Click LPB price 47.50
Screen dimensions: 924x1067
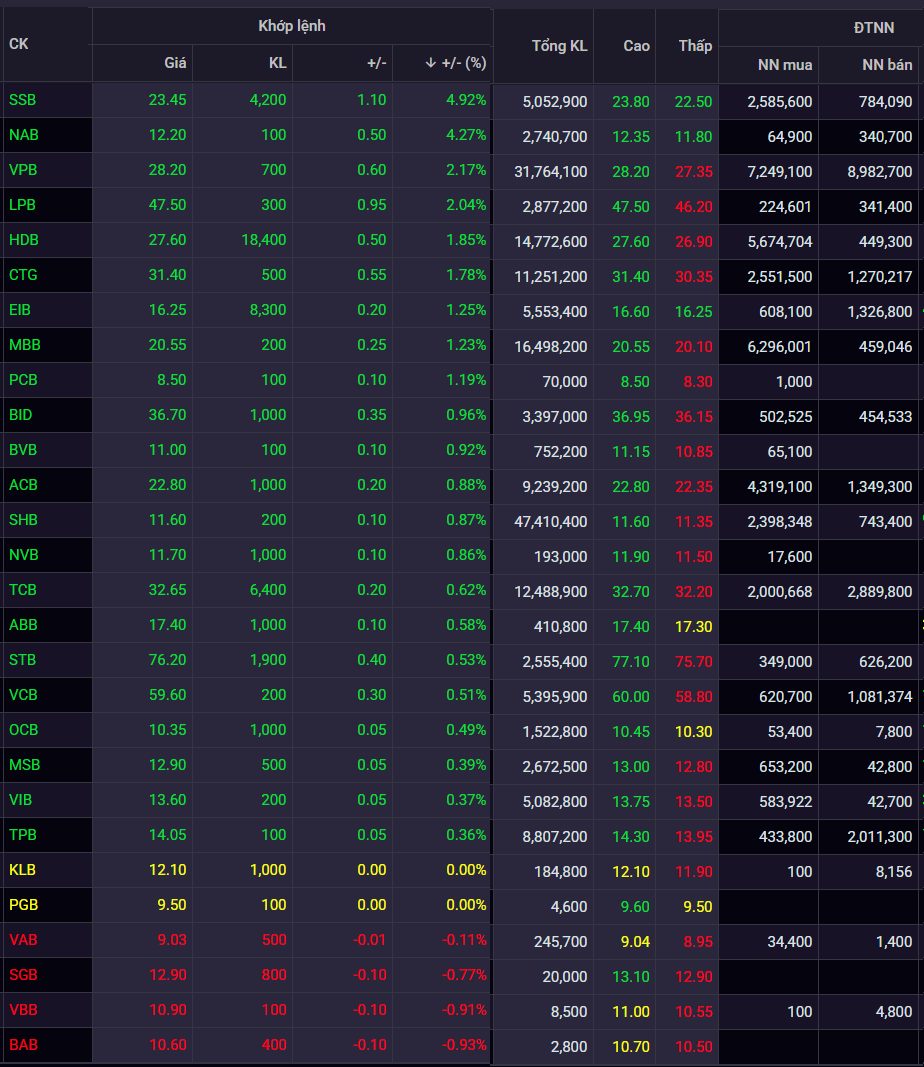[167, 205]
